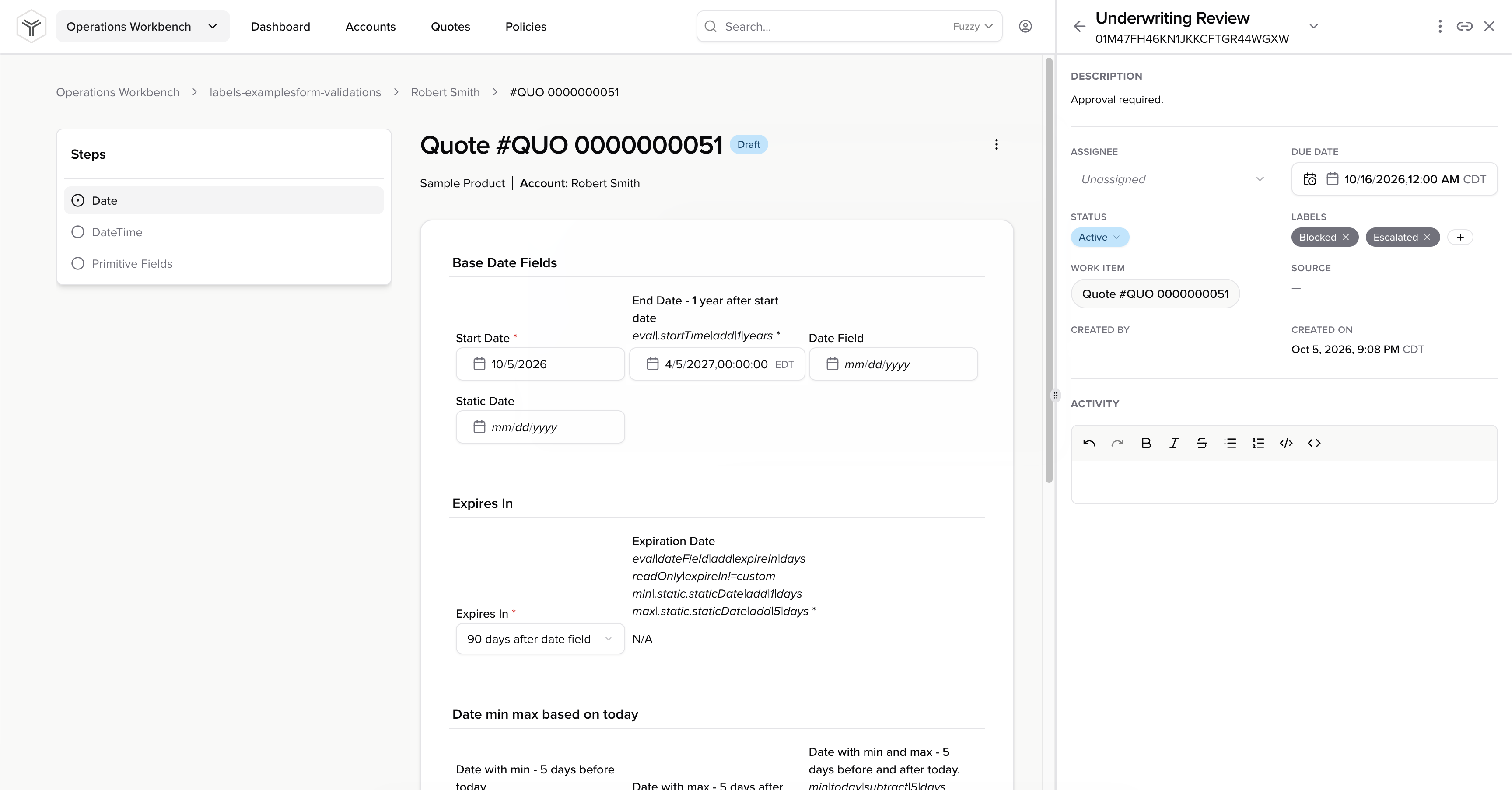Open the Expires In dropdown
Screen dimensions: 1512x790
coord(540,639)
